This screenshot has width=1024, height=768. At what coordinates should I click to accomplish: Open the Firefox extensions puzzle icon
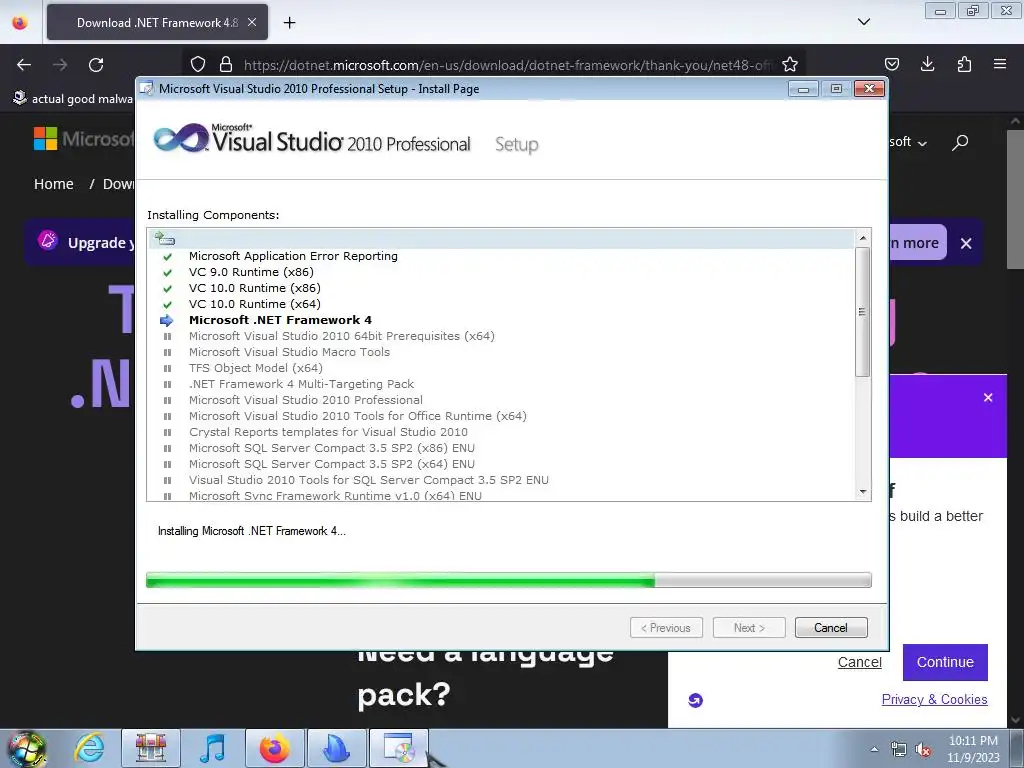pyautogui.click(x=964, y=64)
